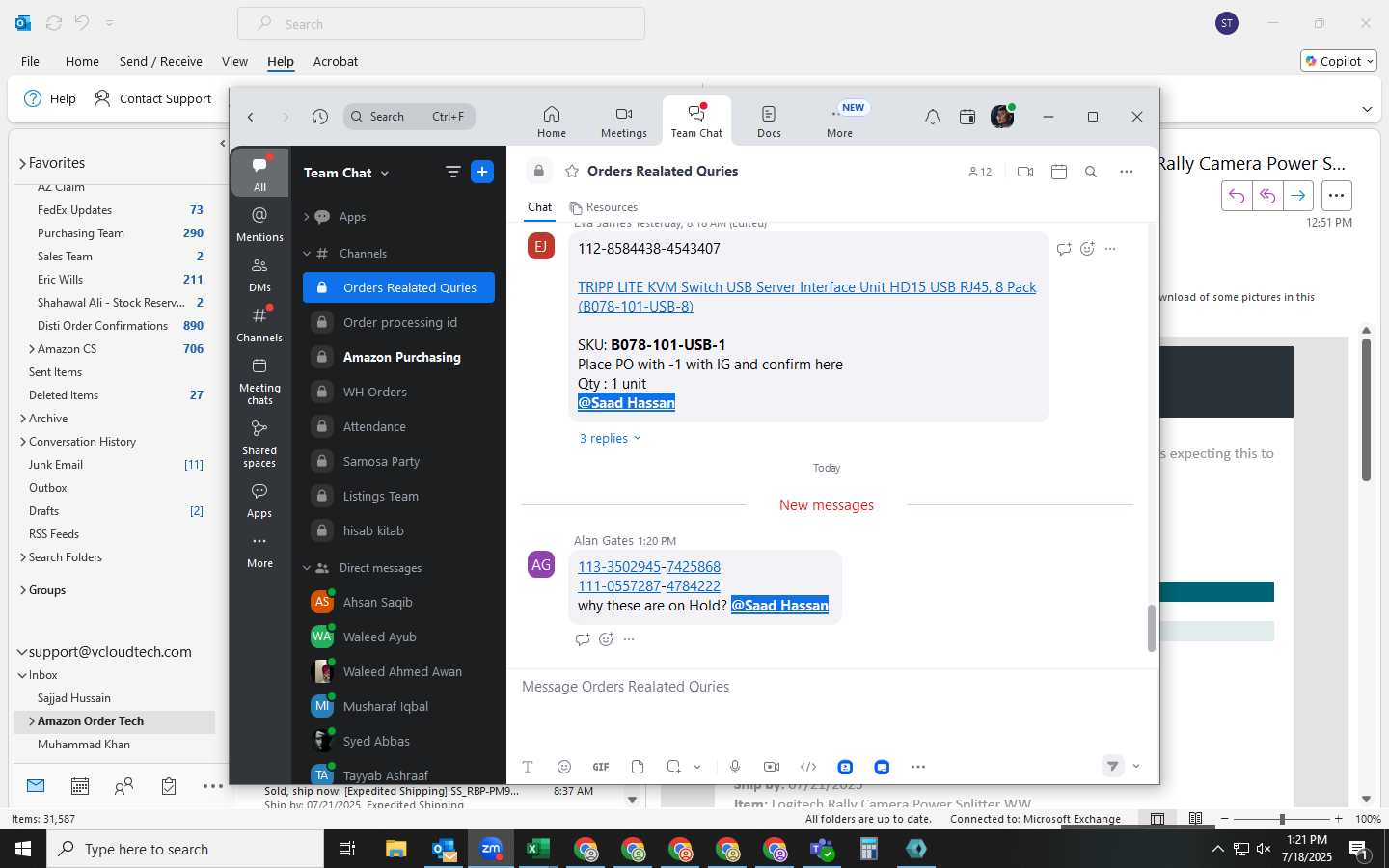
Task: Open Meeting chats in sidebar
Action: click(x=259, y=381)
